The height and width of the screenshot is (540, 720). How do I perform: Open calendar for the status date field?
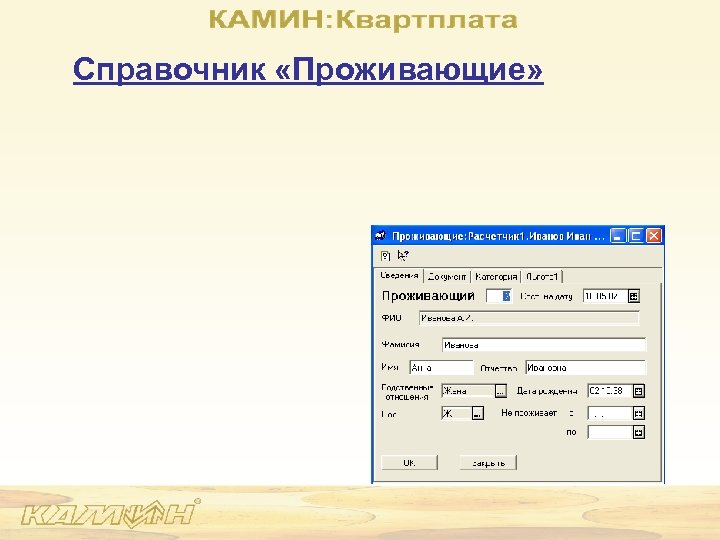tap(634, 297)
